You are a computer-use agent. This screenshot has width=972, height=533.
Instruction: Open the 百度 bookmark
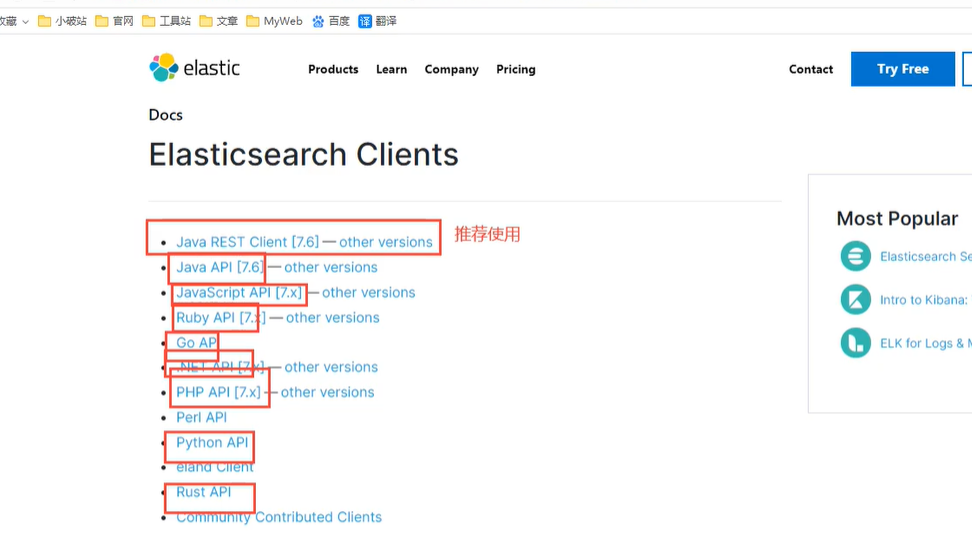pyautogui.click(x=330, y=21)
